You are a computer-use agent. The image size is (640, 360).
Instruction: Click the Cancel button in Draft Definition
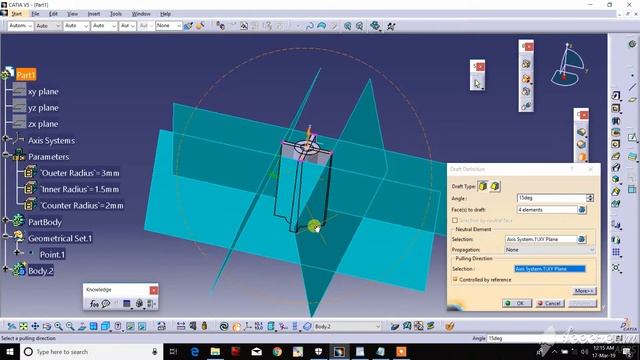coord(549,303)
